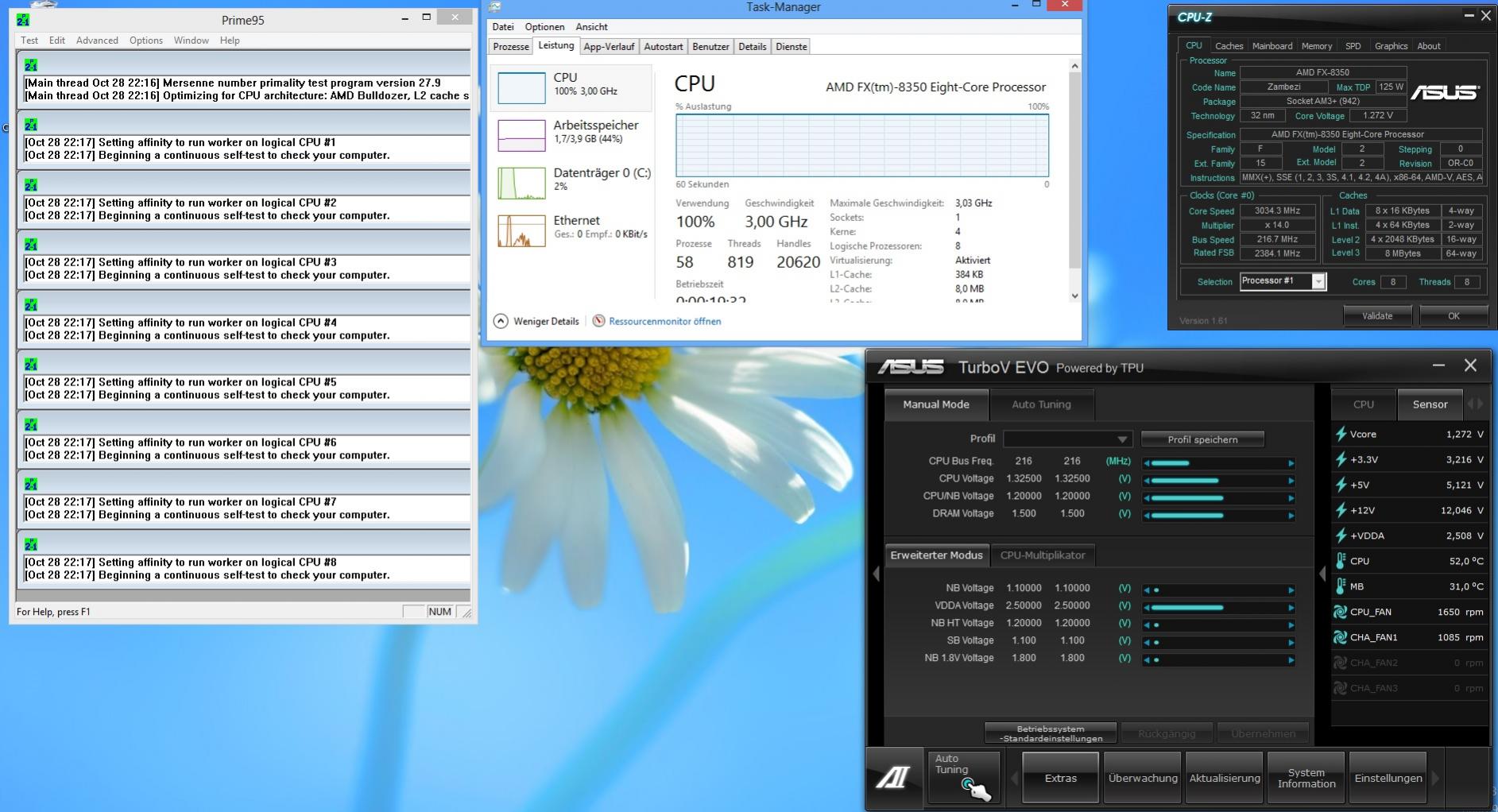The image size is (1498, 812).
Task: Click the Prime95 application icon in title bar
Action: point(23,20)
